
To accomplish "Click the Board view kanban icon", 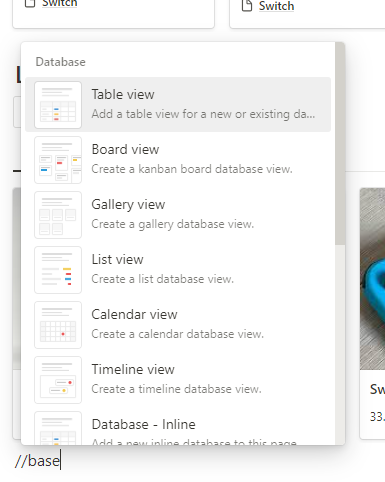I will pyautogui.click(x=58, y=160).
